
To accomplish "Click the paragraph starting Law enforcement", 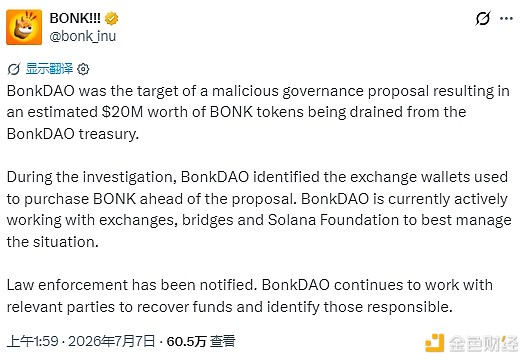I will click(250, 296).
